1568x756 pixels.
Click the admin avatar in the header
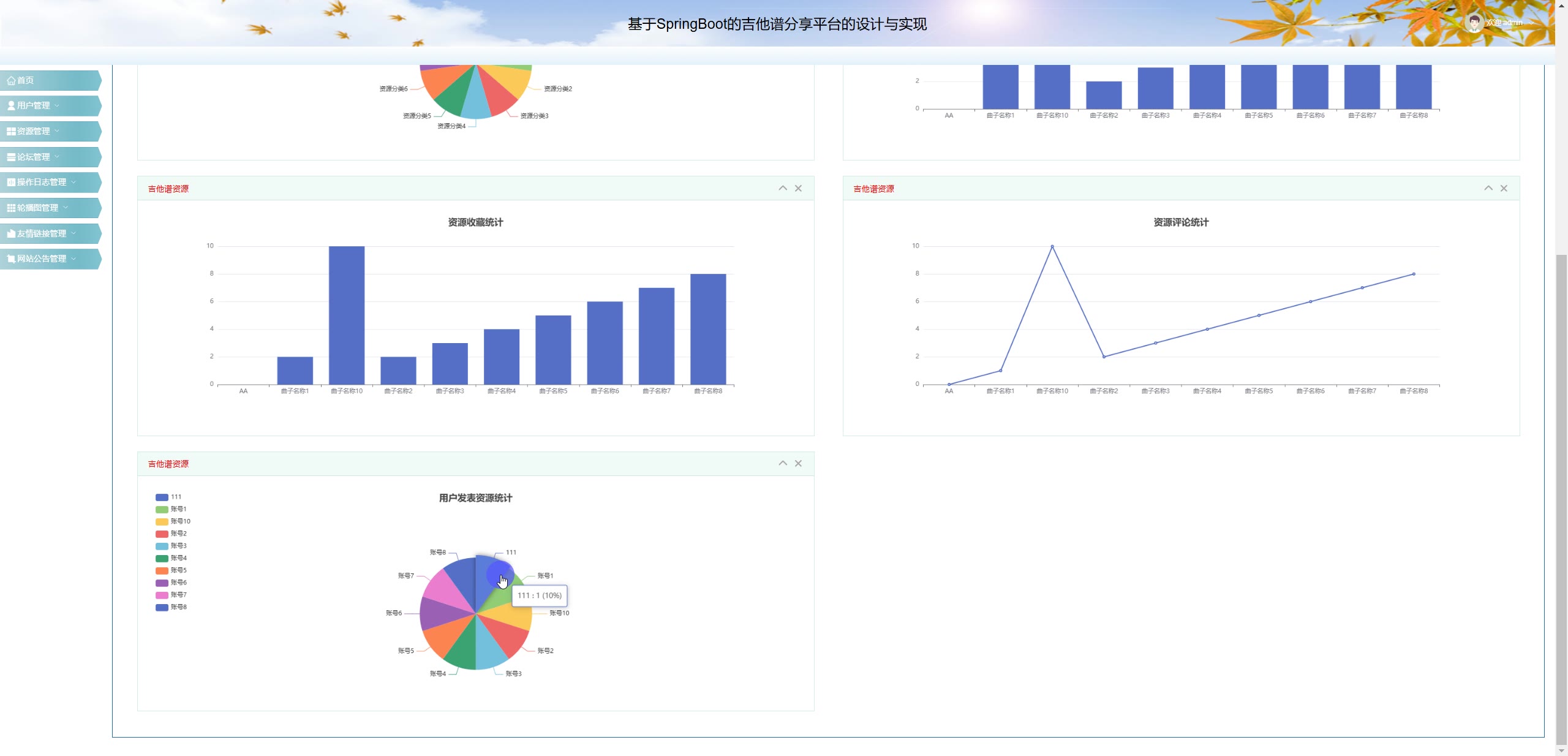[x=1474, y=23]
